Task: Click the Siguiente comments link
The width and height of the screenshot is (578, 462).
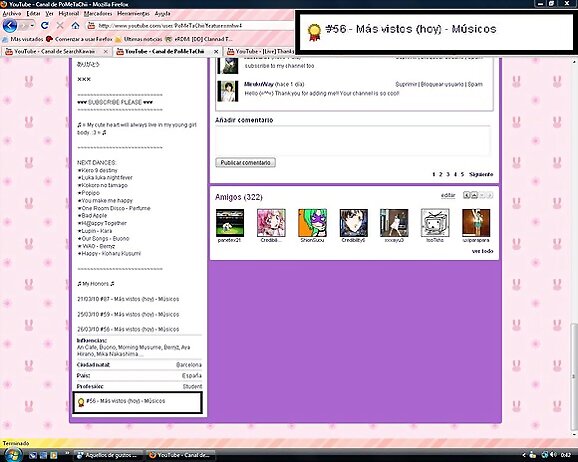Action: [x=481, y=174]
